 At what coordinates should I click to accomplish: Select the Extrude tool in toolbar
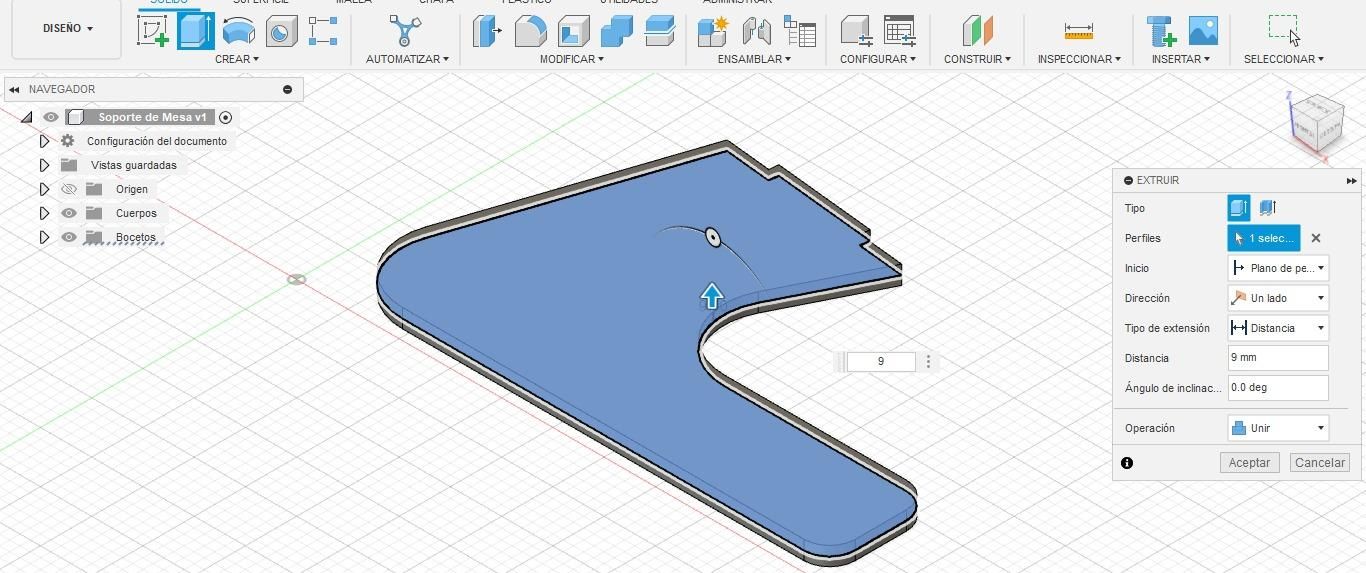tap(195, 31)
